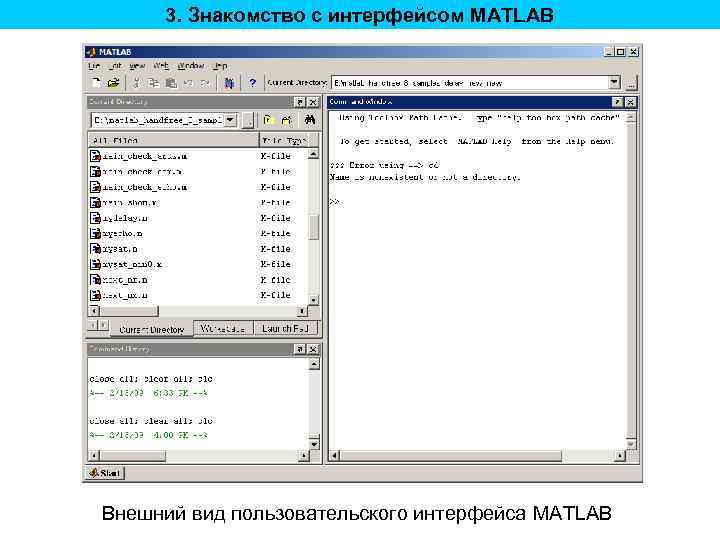Image resolution: width=720 pixels, height=540 pixels.
Task: Click the Undo toolbar icon
Action: pyautogui.click(x=188, y=83)
